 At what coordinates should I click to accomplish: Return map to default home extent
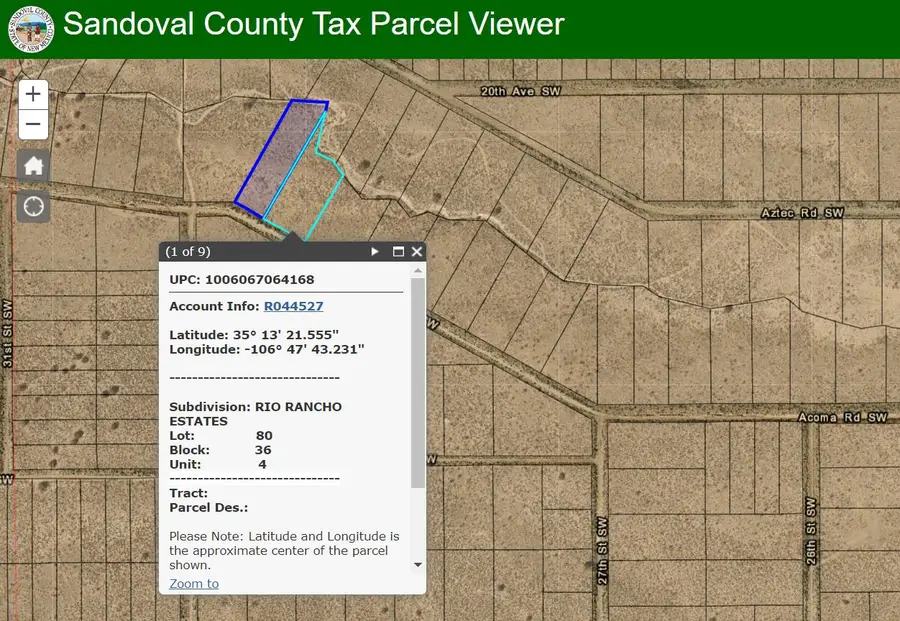(x=33, y=166)
